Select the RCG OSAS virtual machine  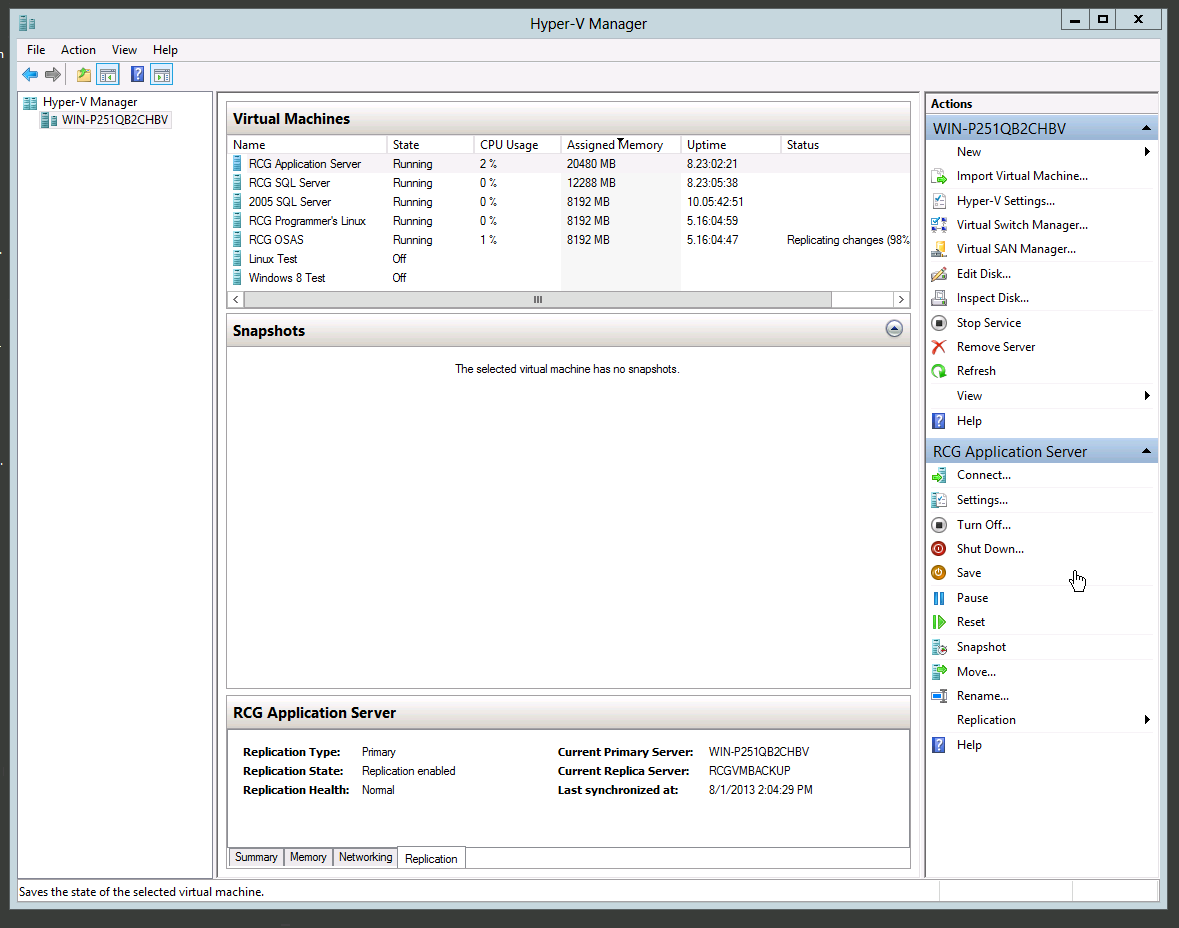tap(568, 240)
